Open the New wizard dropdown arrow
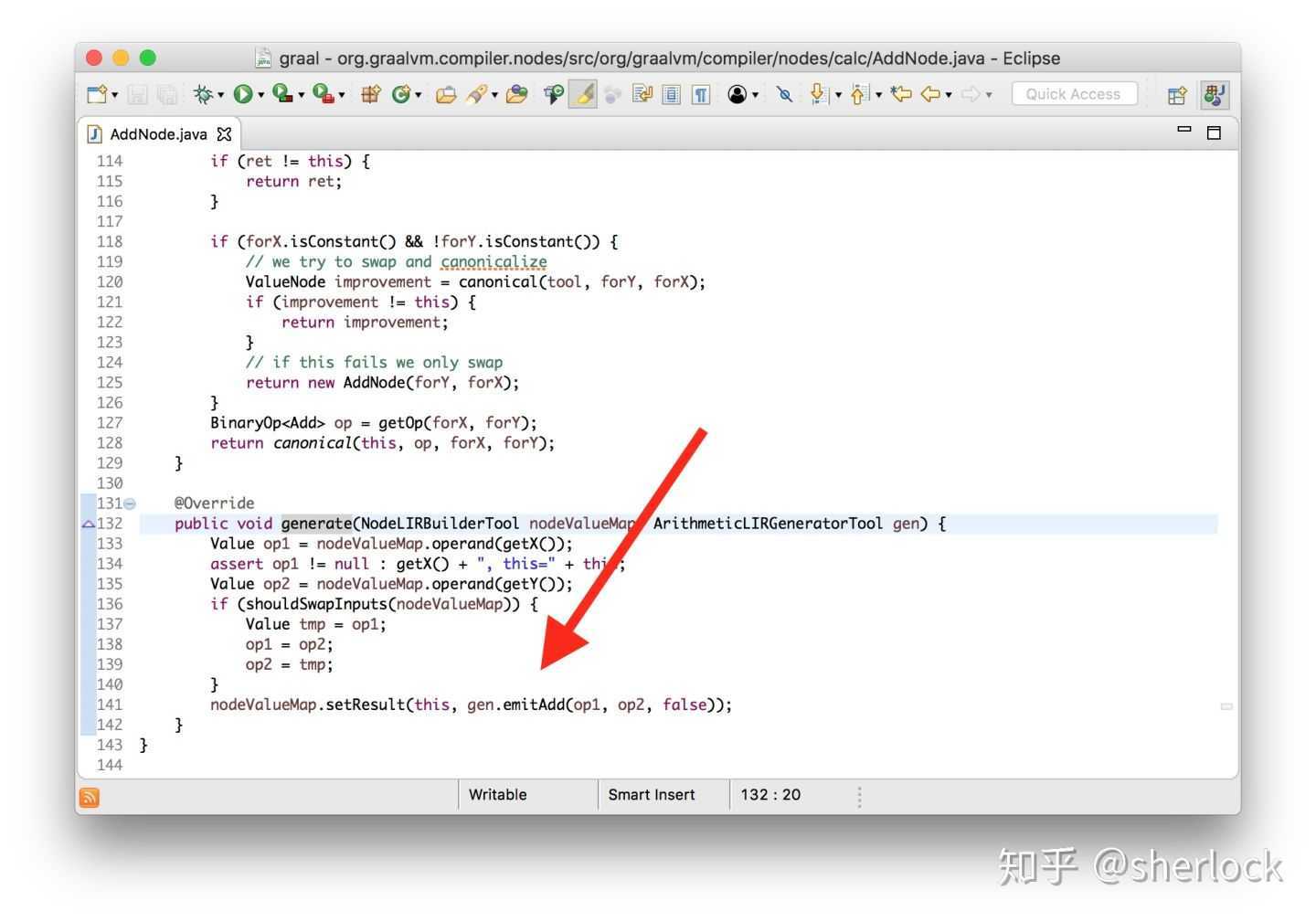Screen dimensions: 1316x922 [x=114, y=95]
